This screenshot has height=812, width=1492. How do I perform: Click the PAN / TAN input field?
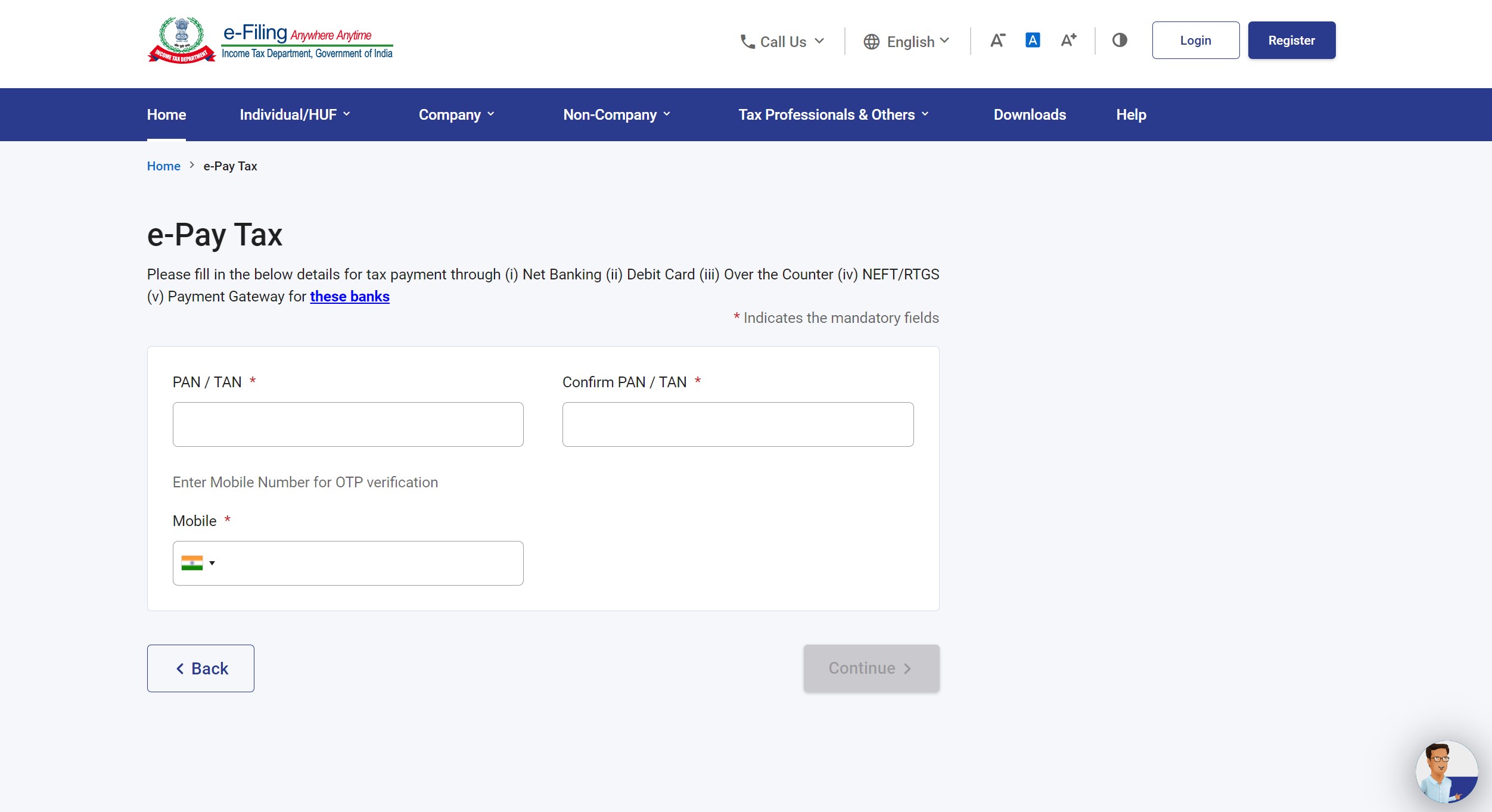[348, 424]
